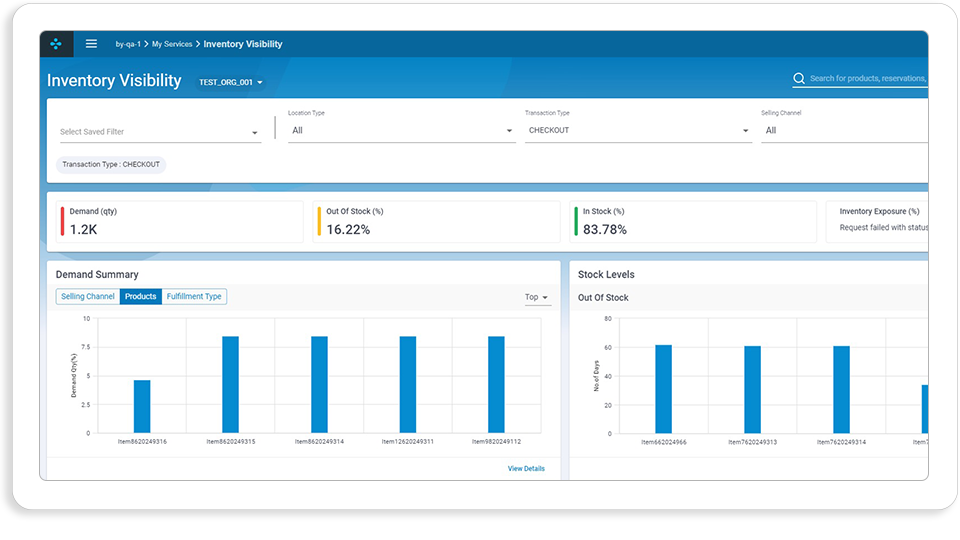The width and height of the screenshot is (960, 540).
Task: Click the Transaction Type : CHECKOUT filter chip
Action: coord(111,164)
